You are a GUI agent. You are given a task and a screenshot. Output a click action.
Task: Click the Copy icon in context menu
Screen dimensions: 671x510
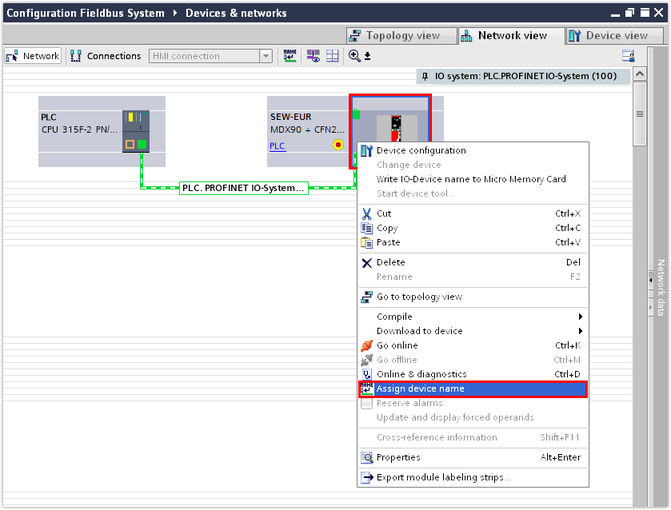coord(367,228)
